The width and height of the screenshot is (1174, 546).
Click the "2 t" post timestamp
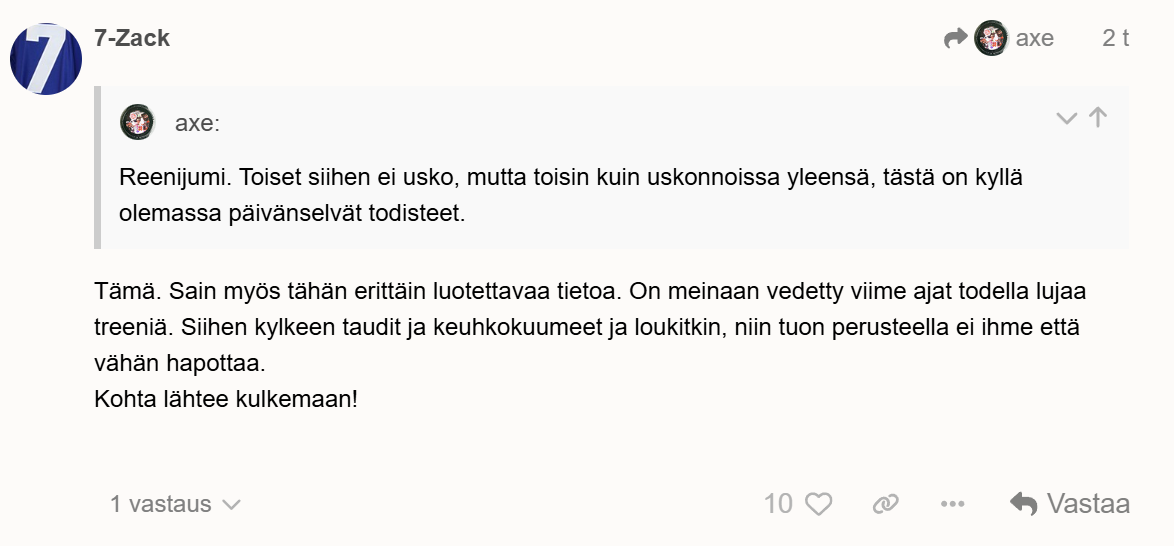click(1115, 39)
